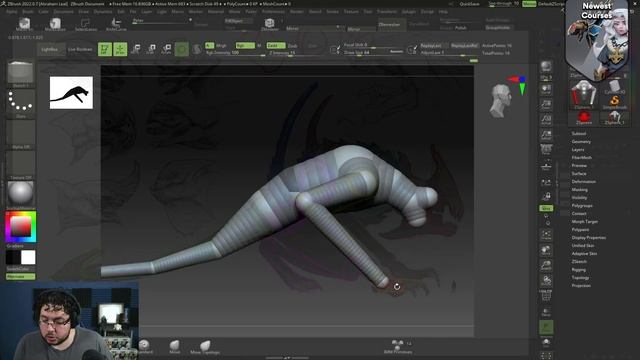Toggle the Rgb channel button
The image size is (640, 360).
click(245, 46)
